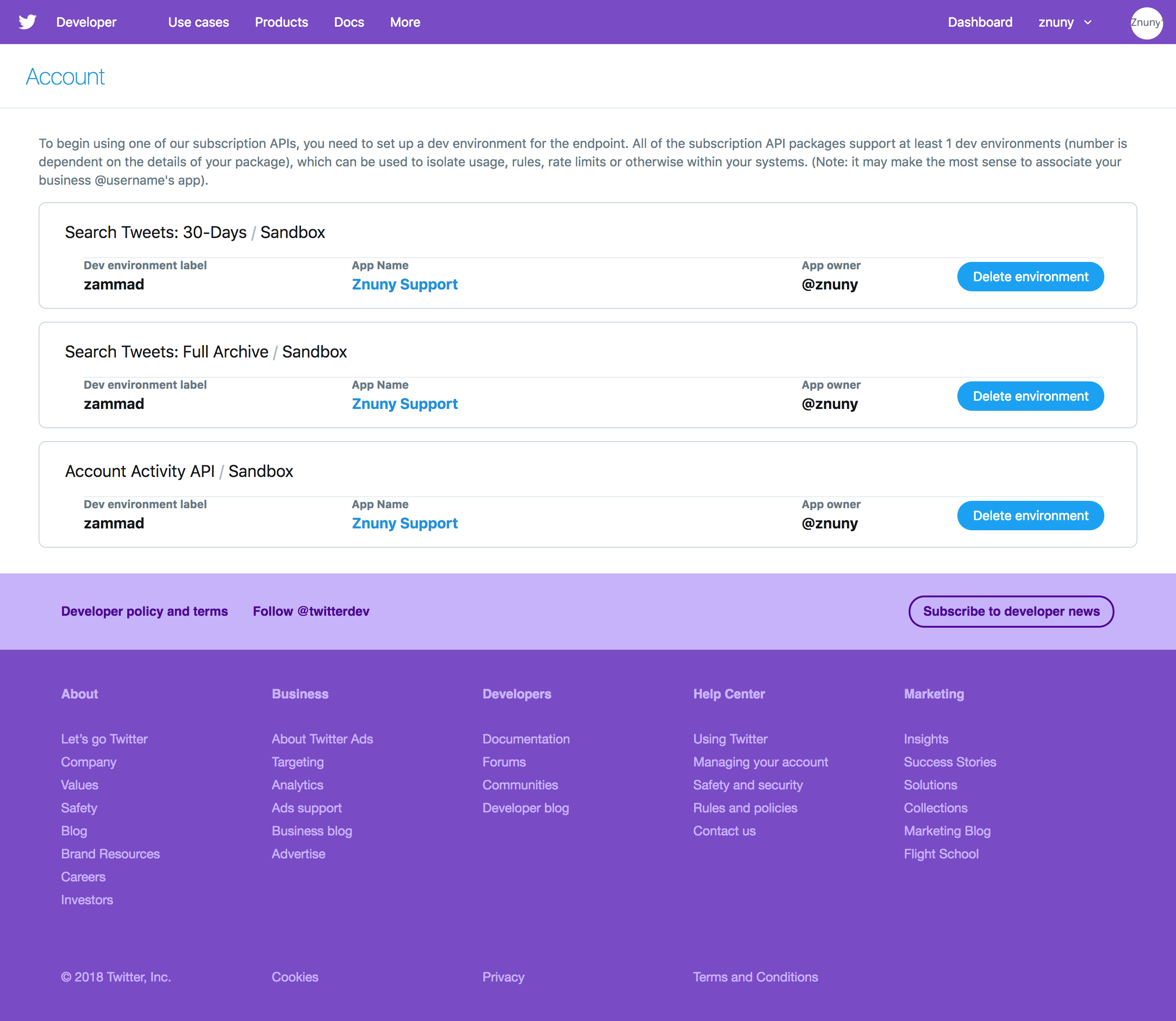The image size is (1176, 1021).
Task: Open the Znuny profile avatar
Action: (1147, 23)
